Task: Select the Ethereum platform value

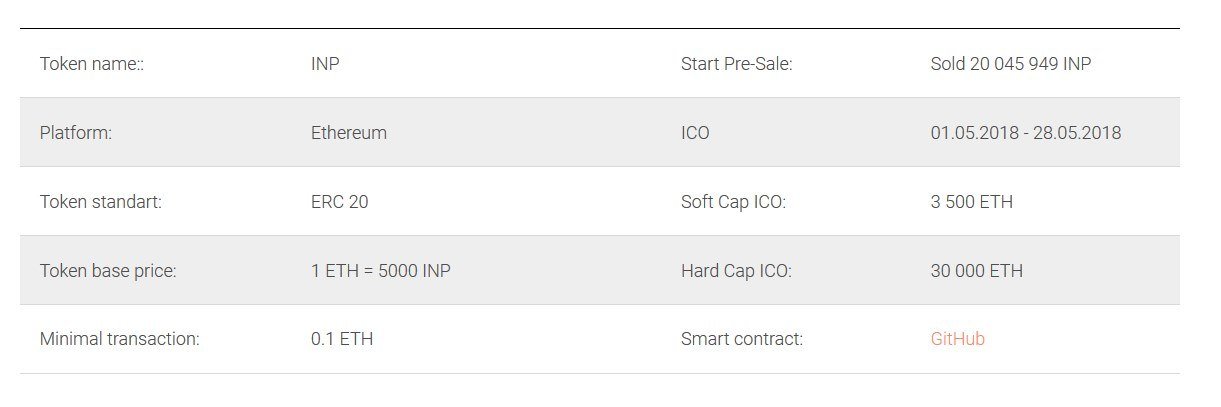Action: point(349,133)
